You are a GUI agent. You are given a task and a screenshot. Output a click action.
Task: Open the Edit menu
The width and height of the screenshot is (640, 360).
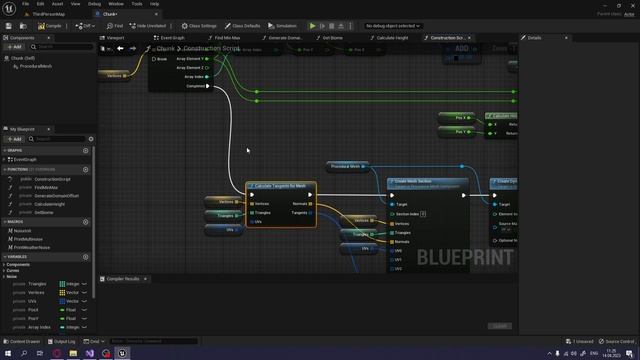click(40, 4)
